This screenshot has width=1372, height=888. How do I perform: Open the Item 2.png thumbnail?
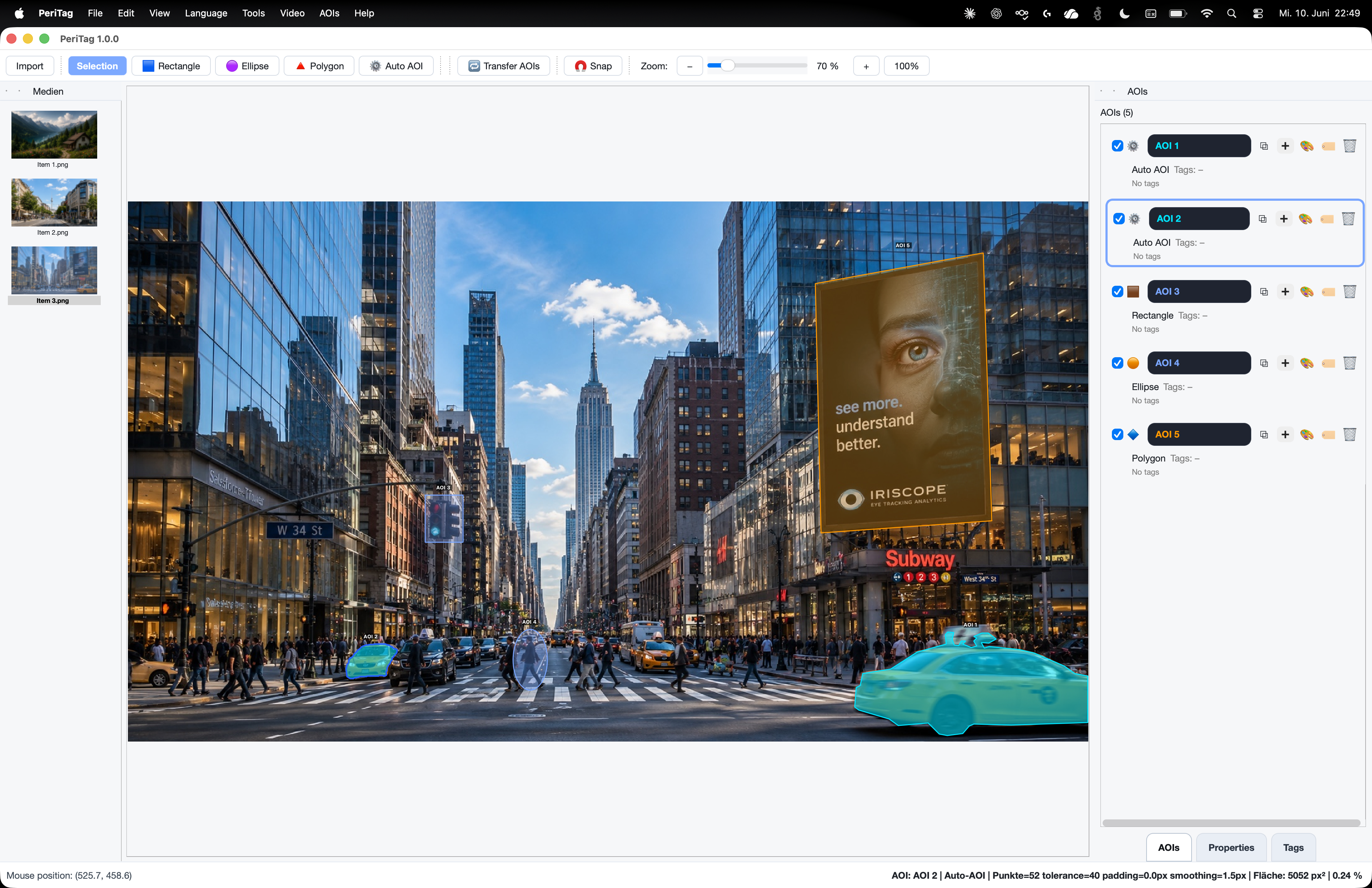54,202
